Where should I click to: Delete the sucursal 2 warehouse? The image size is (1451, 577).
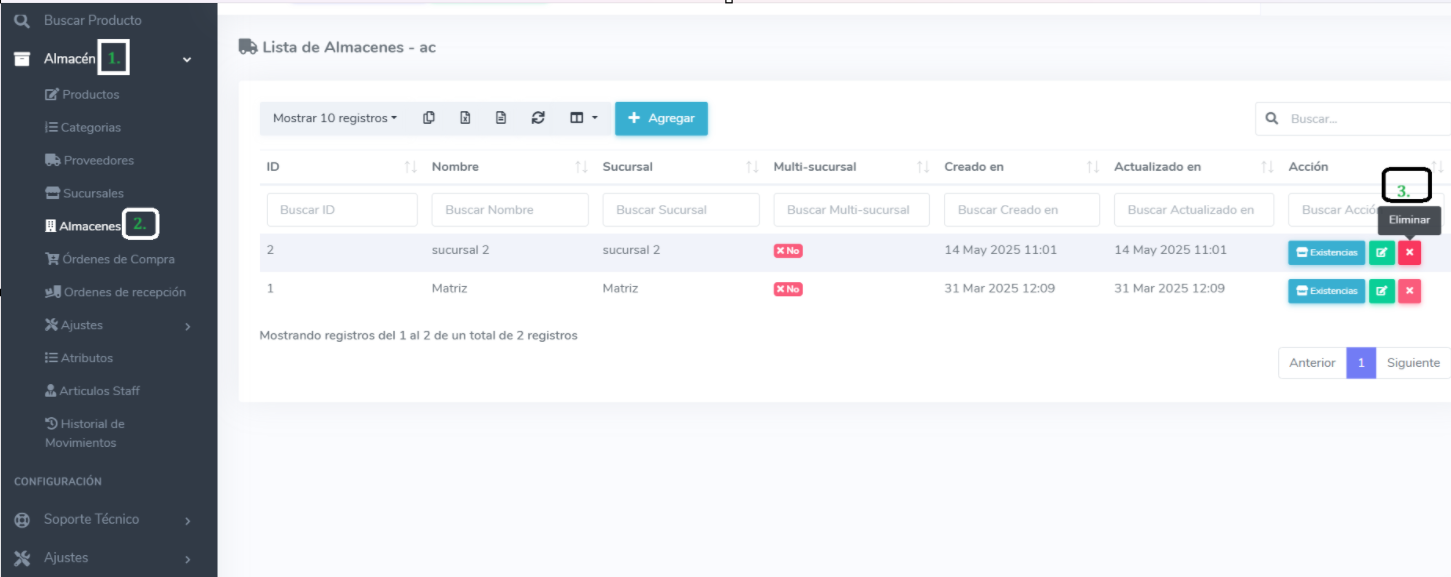(x=1409, y=253)
